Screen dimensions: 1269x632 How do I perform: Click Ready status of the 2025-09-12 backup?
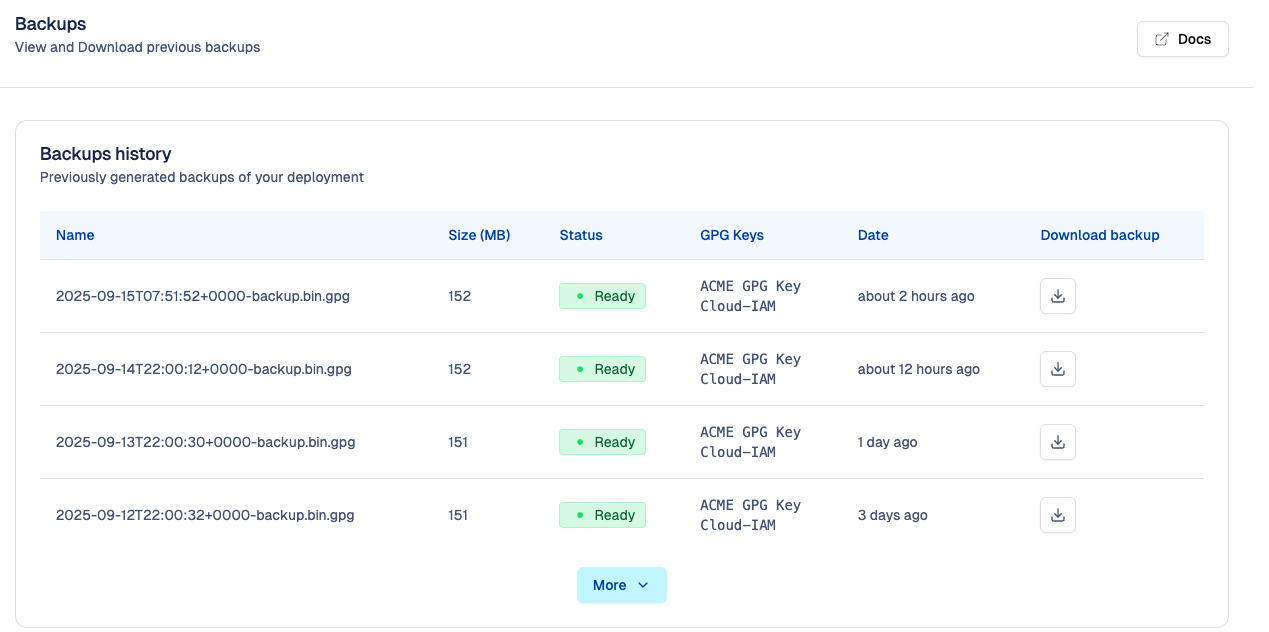(602, 515)
